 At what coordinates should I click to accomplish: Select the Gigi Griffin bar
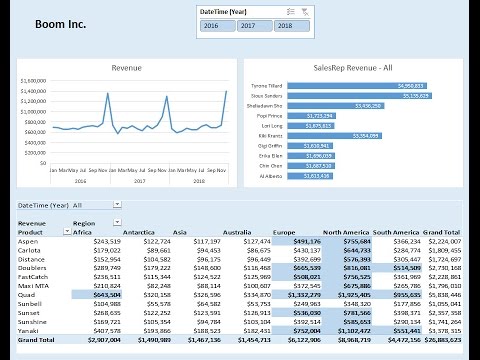coord(310,146)
